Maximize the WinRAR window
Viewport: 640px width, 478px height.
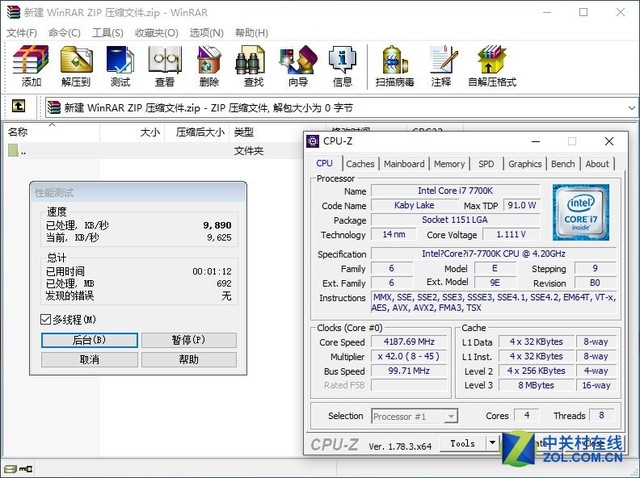click(x=583, y=12)
